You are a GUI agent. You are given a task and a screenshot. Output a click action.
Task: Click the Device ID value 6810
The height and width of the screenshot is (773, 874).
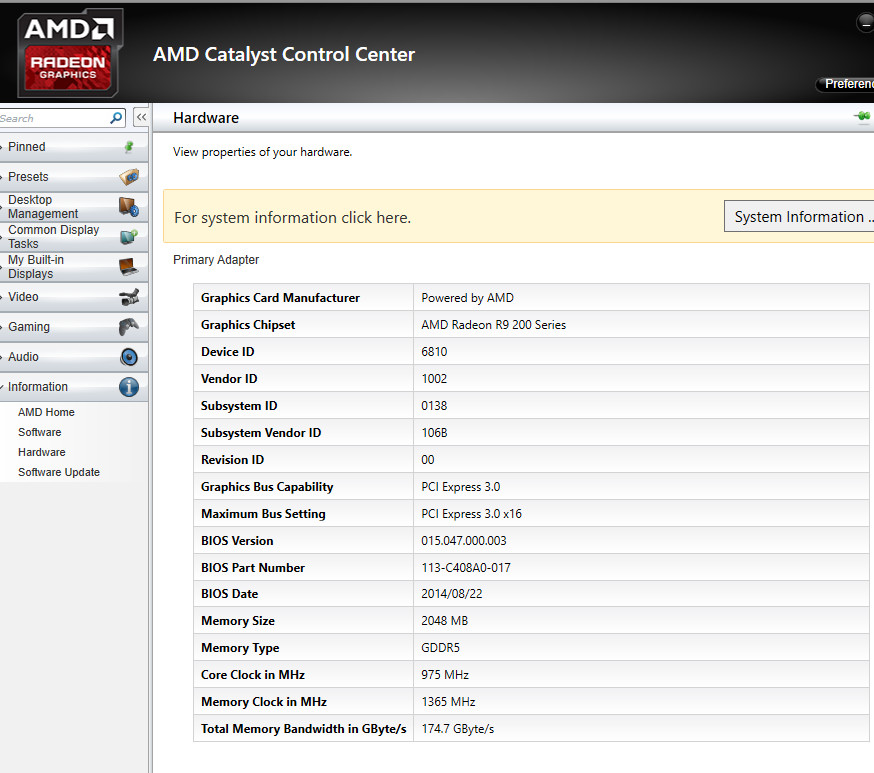pos(434,352)
